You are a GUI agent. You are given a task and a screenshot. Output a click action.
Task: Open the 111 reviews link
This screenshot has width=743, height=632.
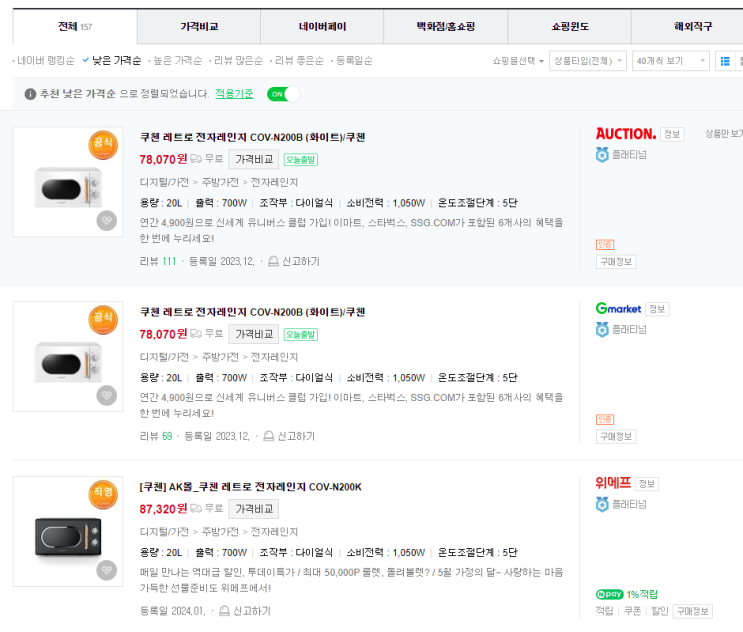click(169, 262)
